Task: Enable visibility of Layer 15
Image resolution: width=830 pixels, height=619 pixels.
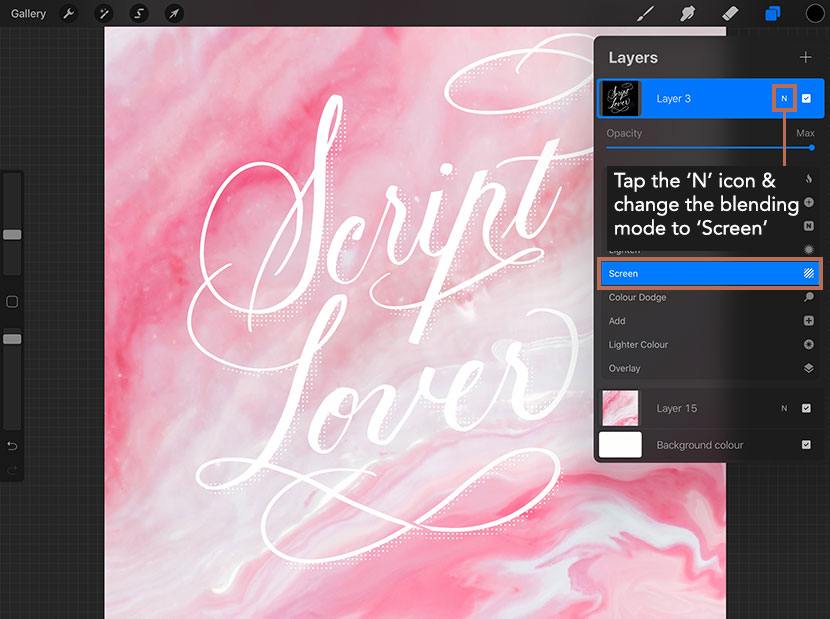Action: point(806,408)
